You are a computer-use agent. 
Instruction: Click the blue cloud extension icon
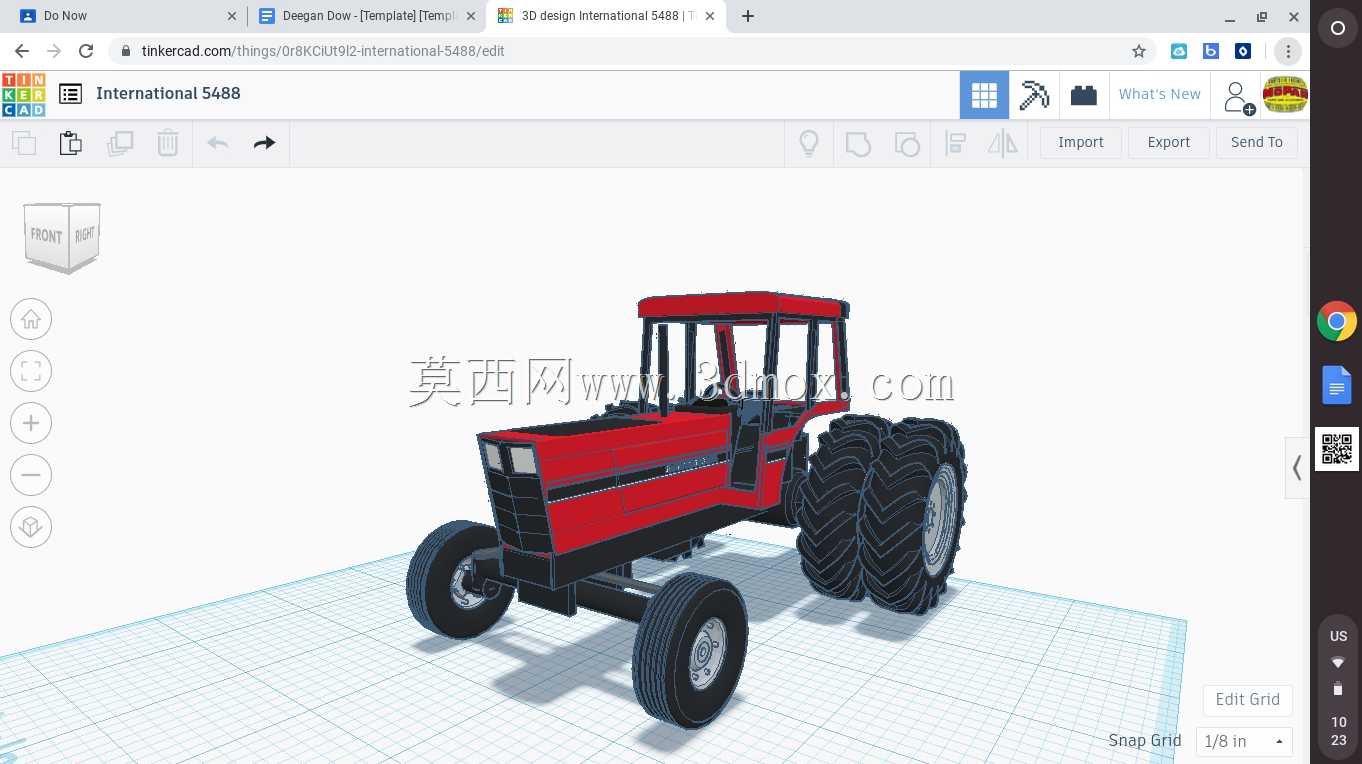1179,51
